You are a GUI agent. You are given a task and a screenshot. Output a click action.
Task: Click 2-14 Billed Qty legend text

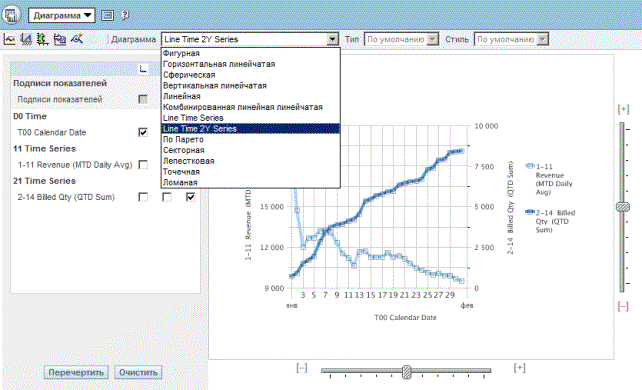(x=555, y=221)
